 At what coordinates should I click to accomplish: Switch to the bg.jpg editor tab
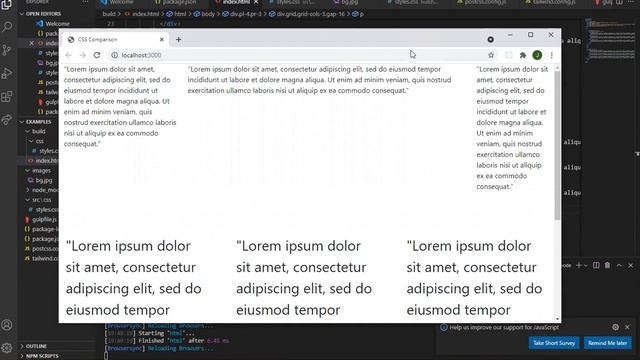pos(346,2)
